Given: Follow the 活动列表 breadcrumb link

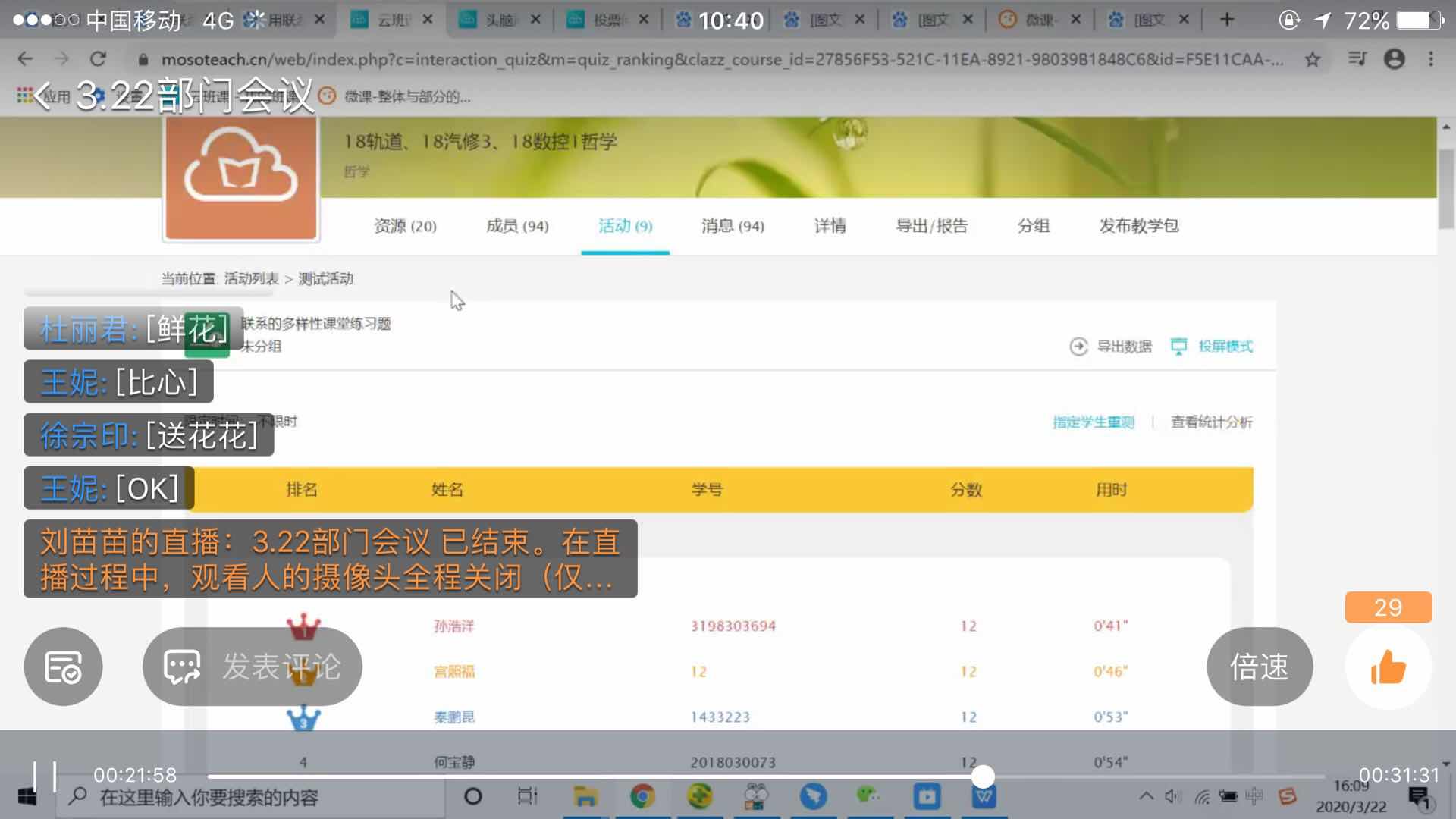Looking at the screenshot, I should pyautogui.click(x=252, y=279).
